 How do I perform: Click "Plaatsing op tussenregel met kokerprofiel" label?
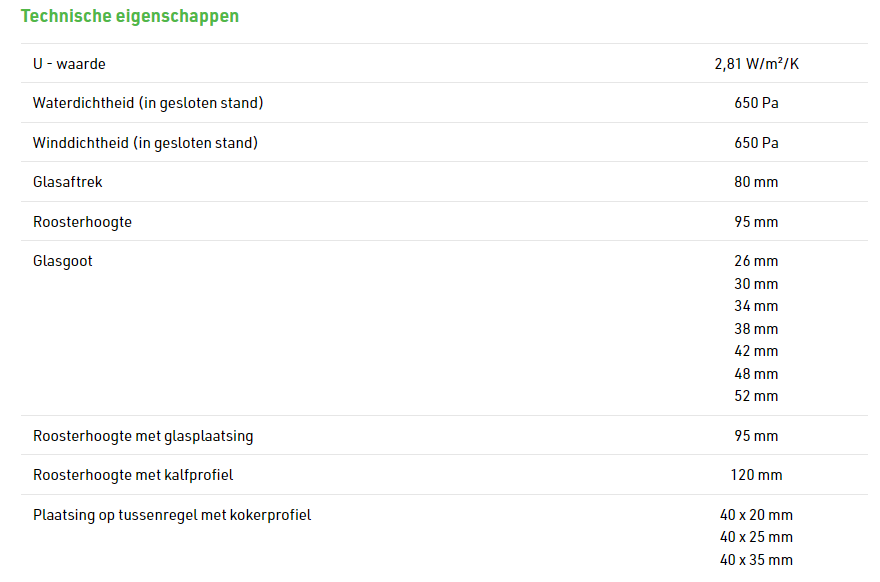point(172,515)
